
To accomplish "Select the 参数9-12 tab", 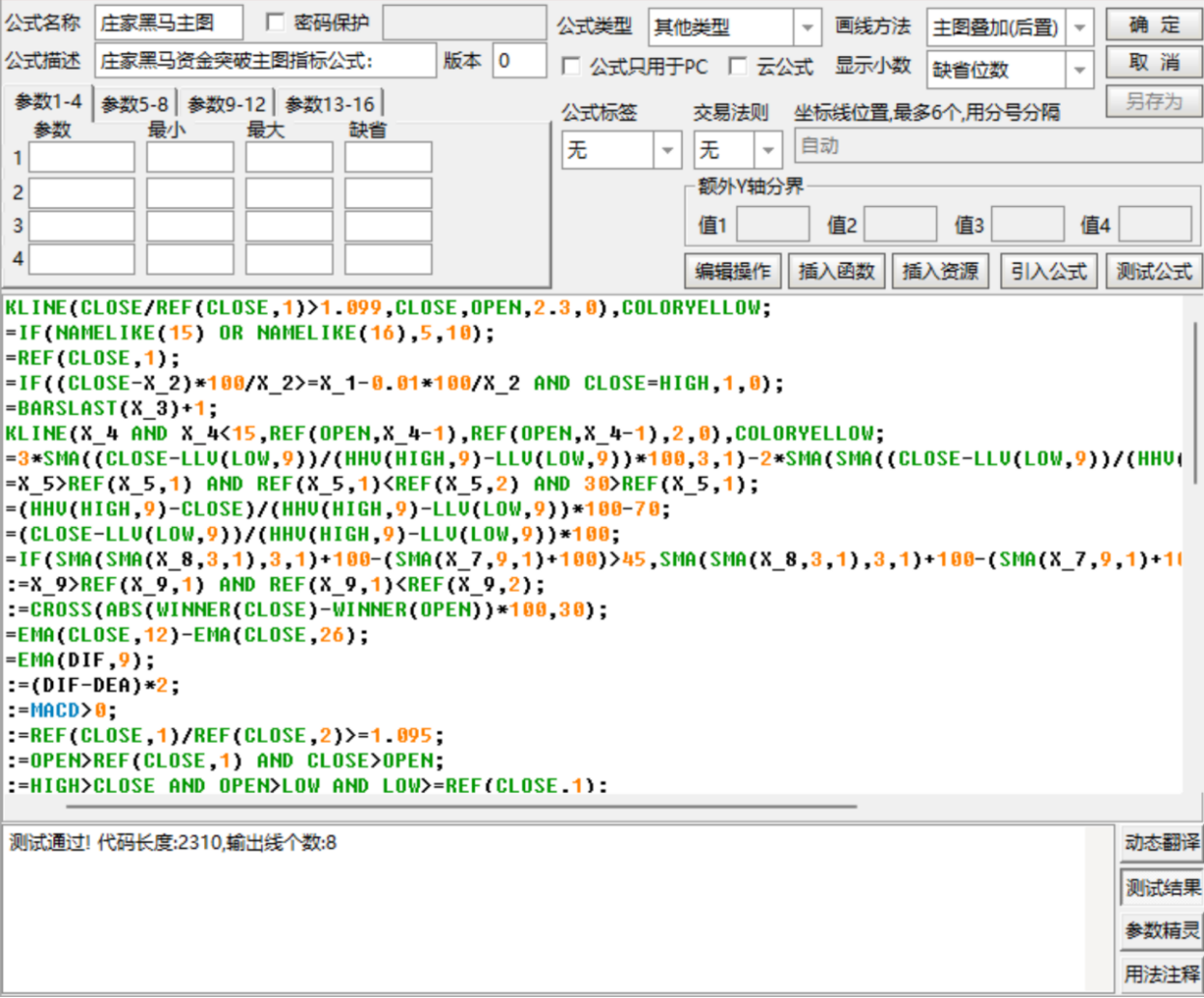I will 226,104.
